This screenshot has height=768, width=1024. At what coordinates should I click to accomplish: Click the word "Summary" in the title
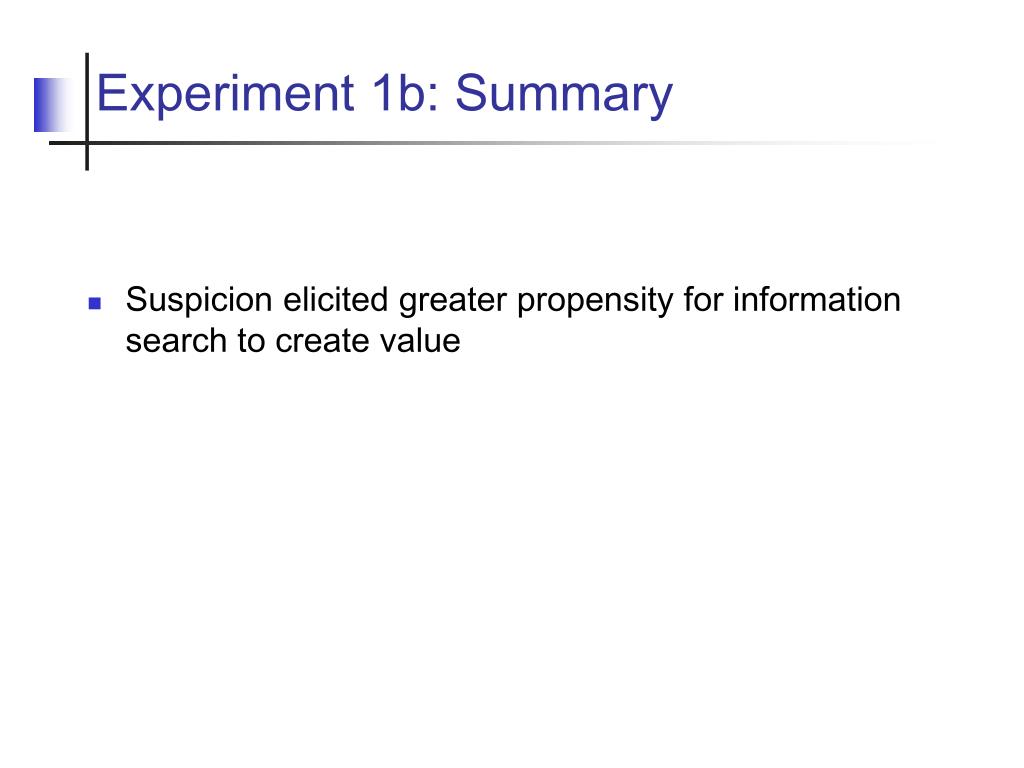click(x=564, y=95)
